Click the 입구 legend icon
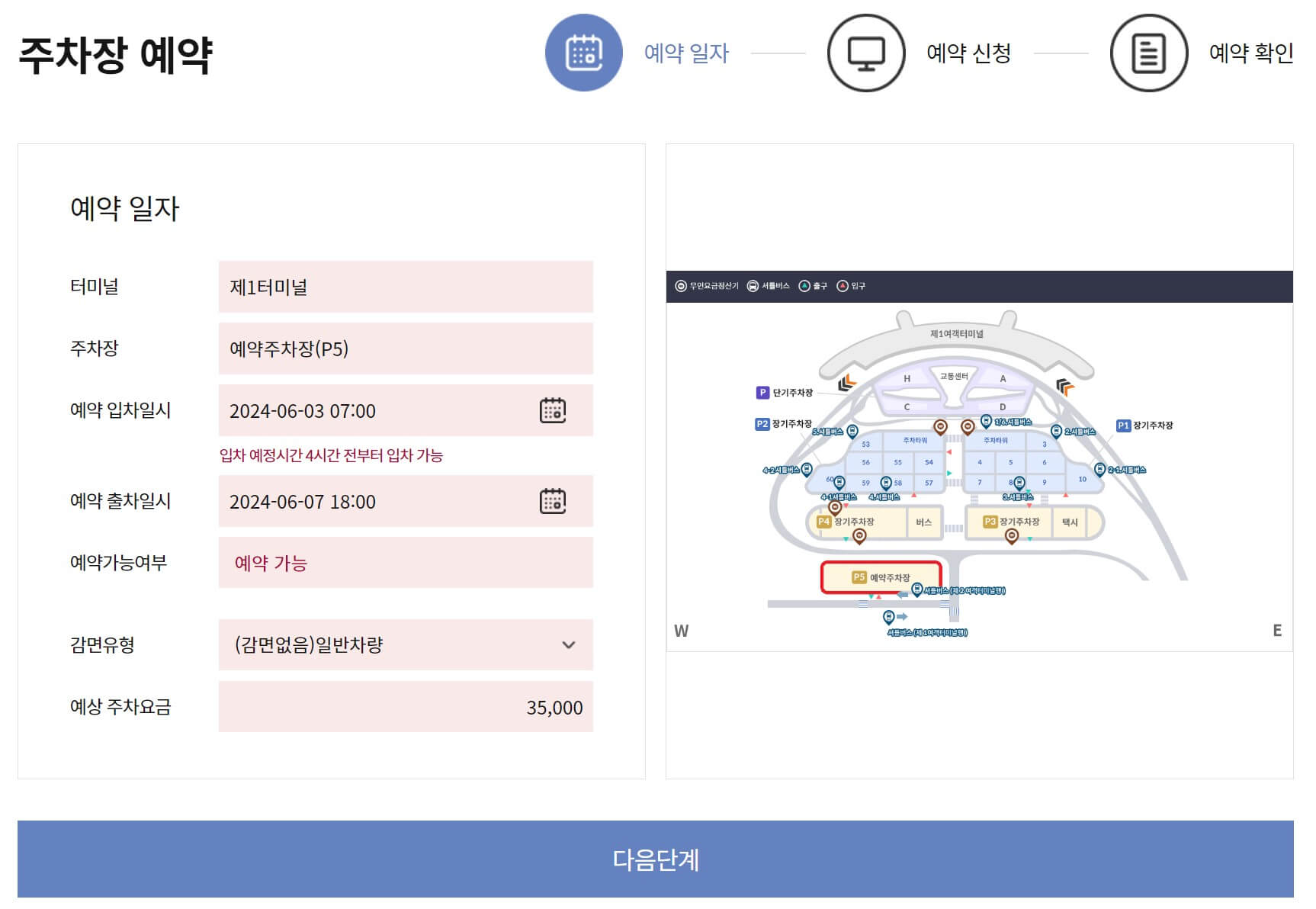 [x=843, y=286]
